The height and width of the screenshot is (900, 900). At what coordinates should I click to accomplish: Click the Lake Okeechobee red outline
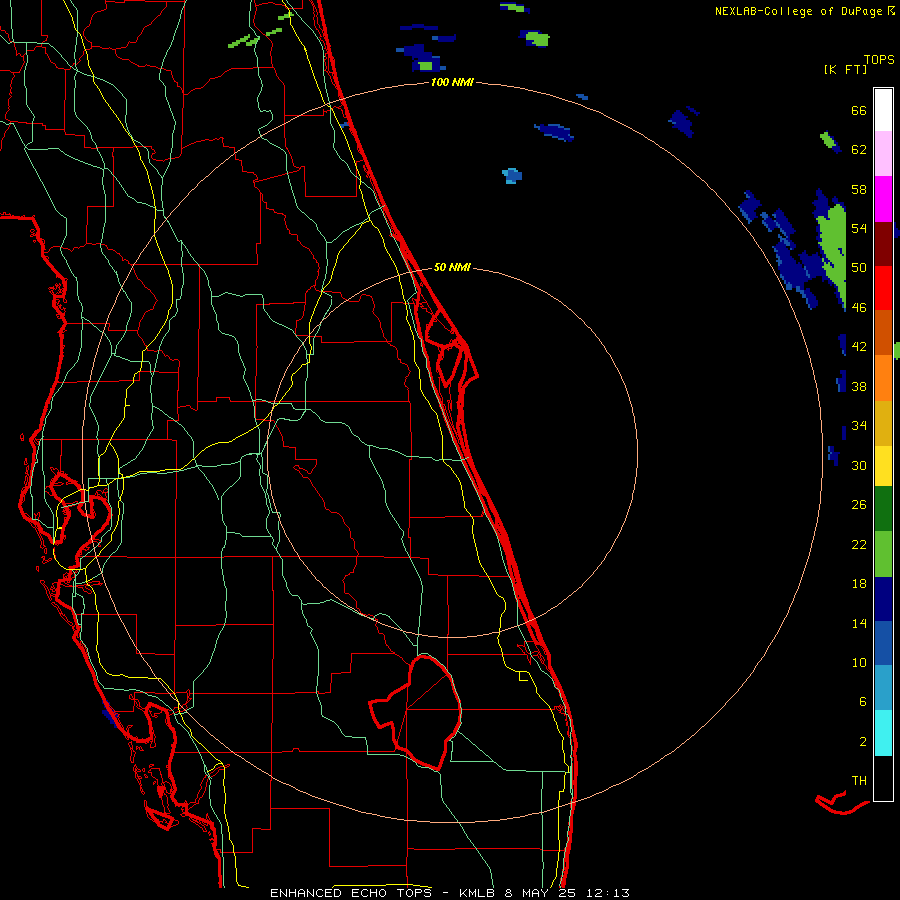click(x=416, y=712)
